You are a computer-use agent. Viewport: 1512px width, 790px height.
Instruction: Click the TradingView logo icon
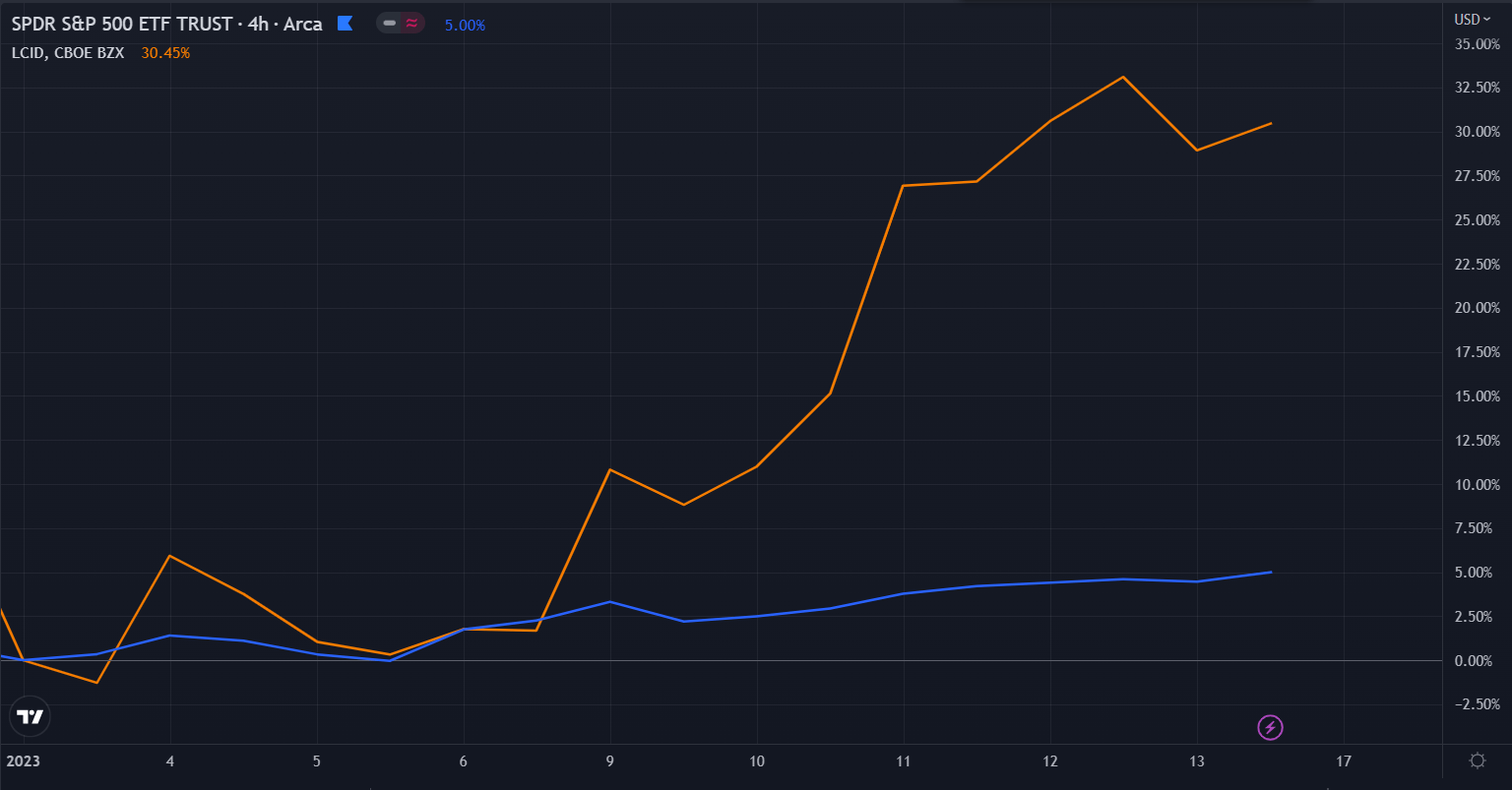(30, 717)
